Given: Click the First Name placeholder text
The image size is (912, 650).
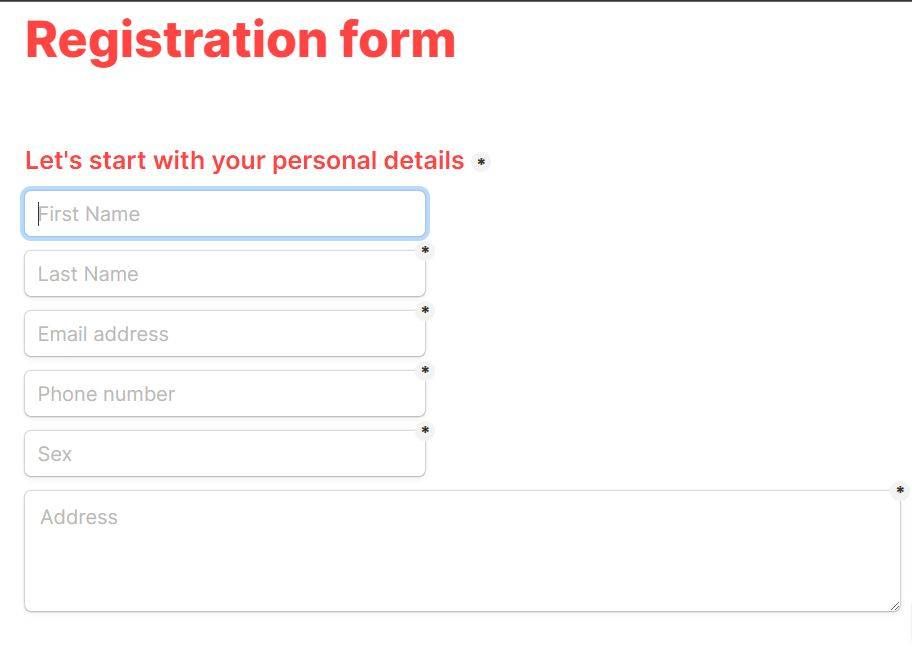Looking at the screenshot, I should [90, 213].
